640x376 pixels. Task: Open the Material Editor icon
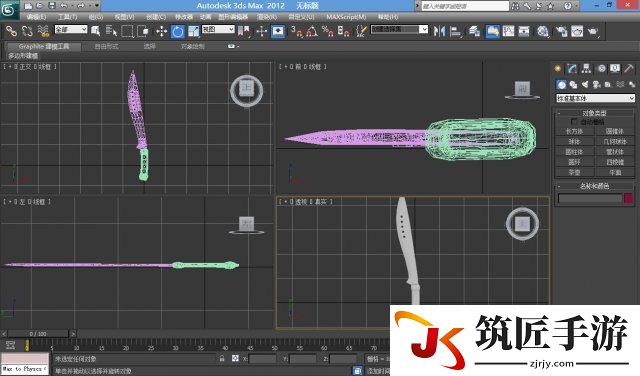point(543,31)
